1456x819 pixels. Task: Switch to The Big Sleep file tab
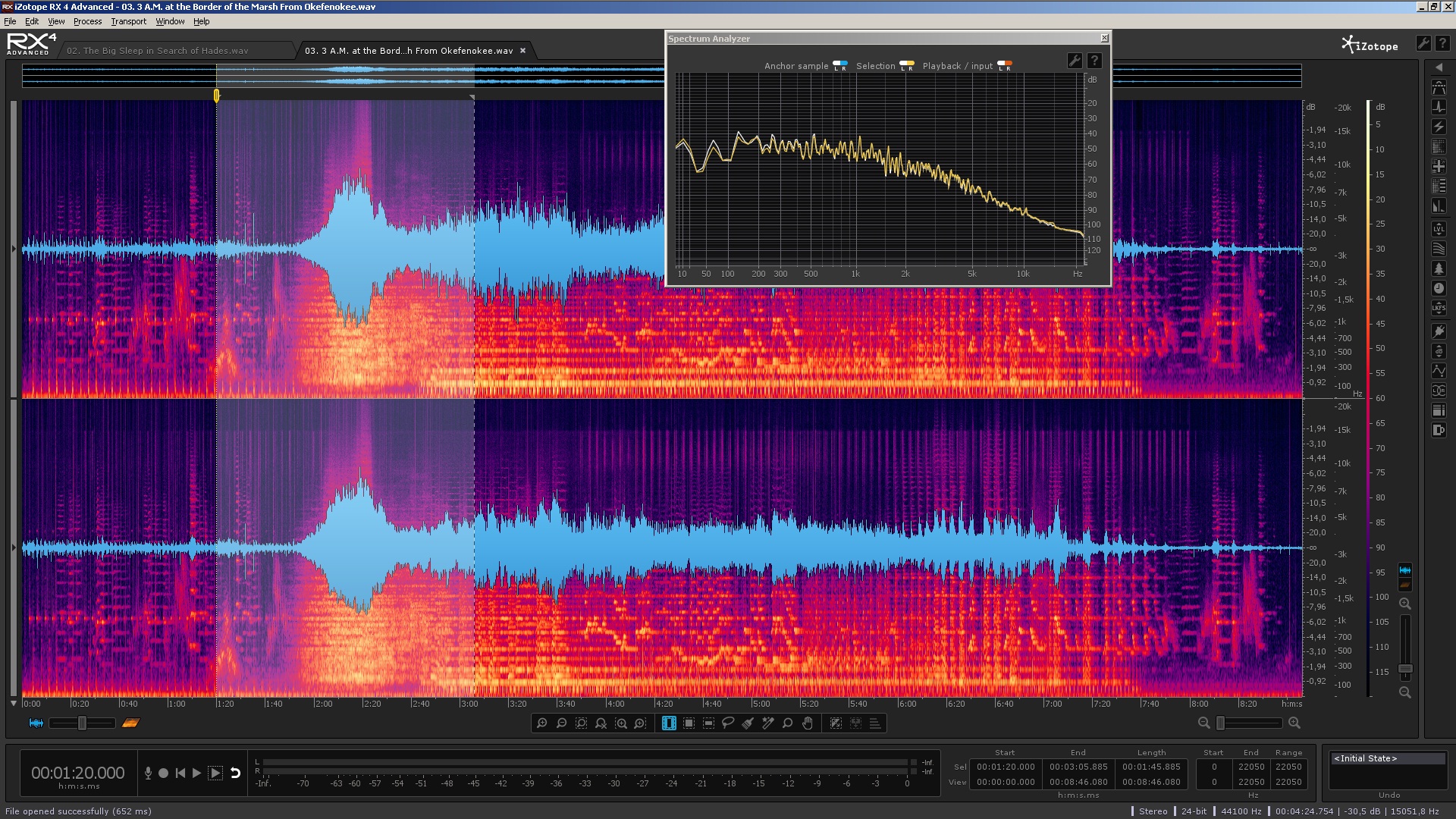(x=157, y=51)
